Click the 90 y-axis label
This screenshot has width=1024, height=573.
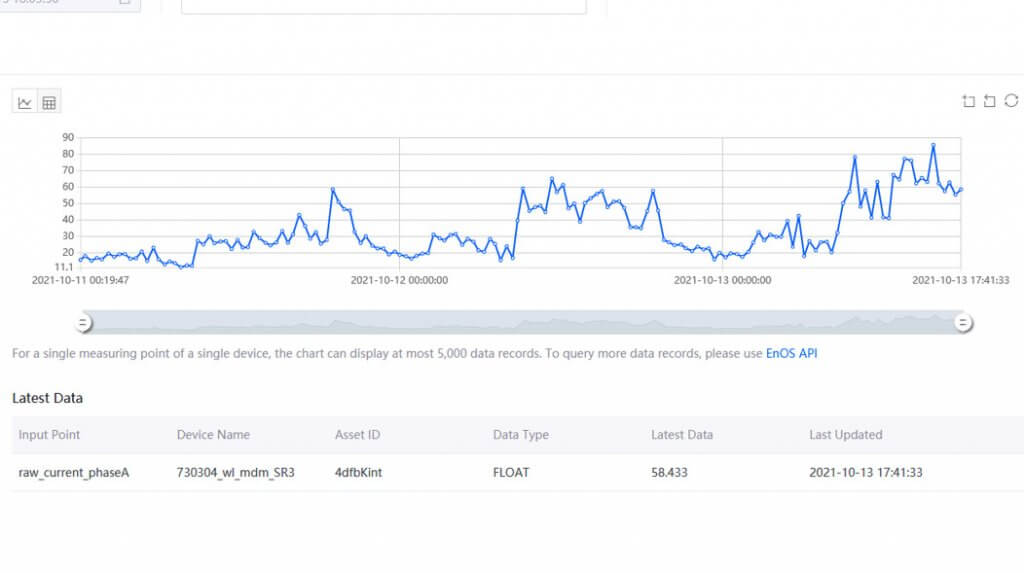[68, 137]
